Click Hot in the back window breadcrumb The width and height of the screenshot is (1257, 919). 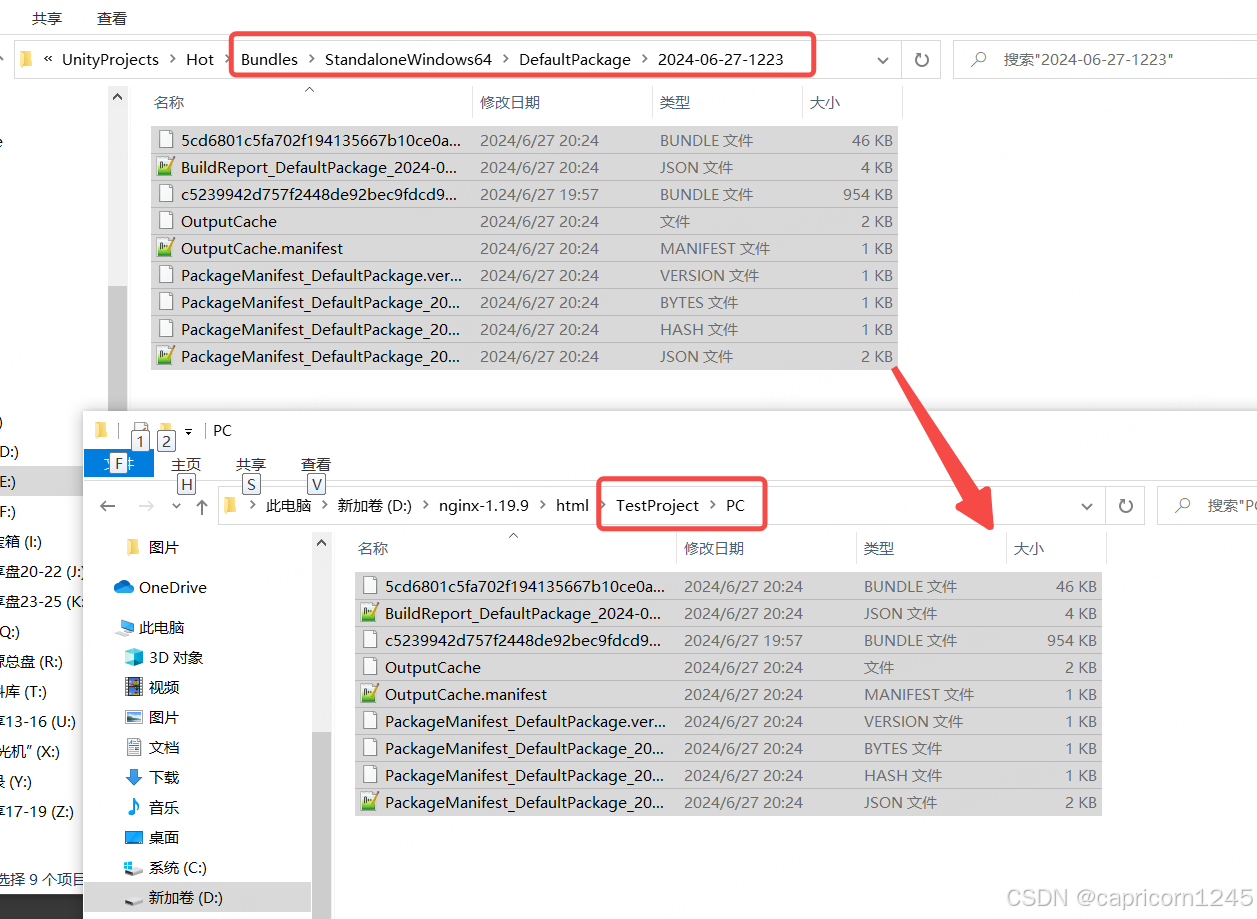click(x=200, y=60)
